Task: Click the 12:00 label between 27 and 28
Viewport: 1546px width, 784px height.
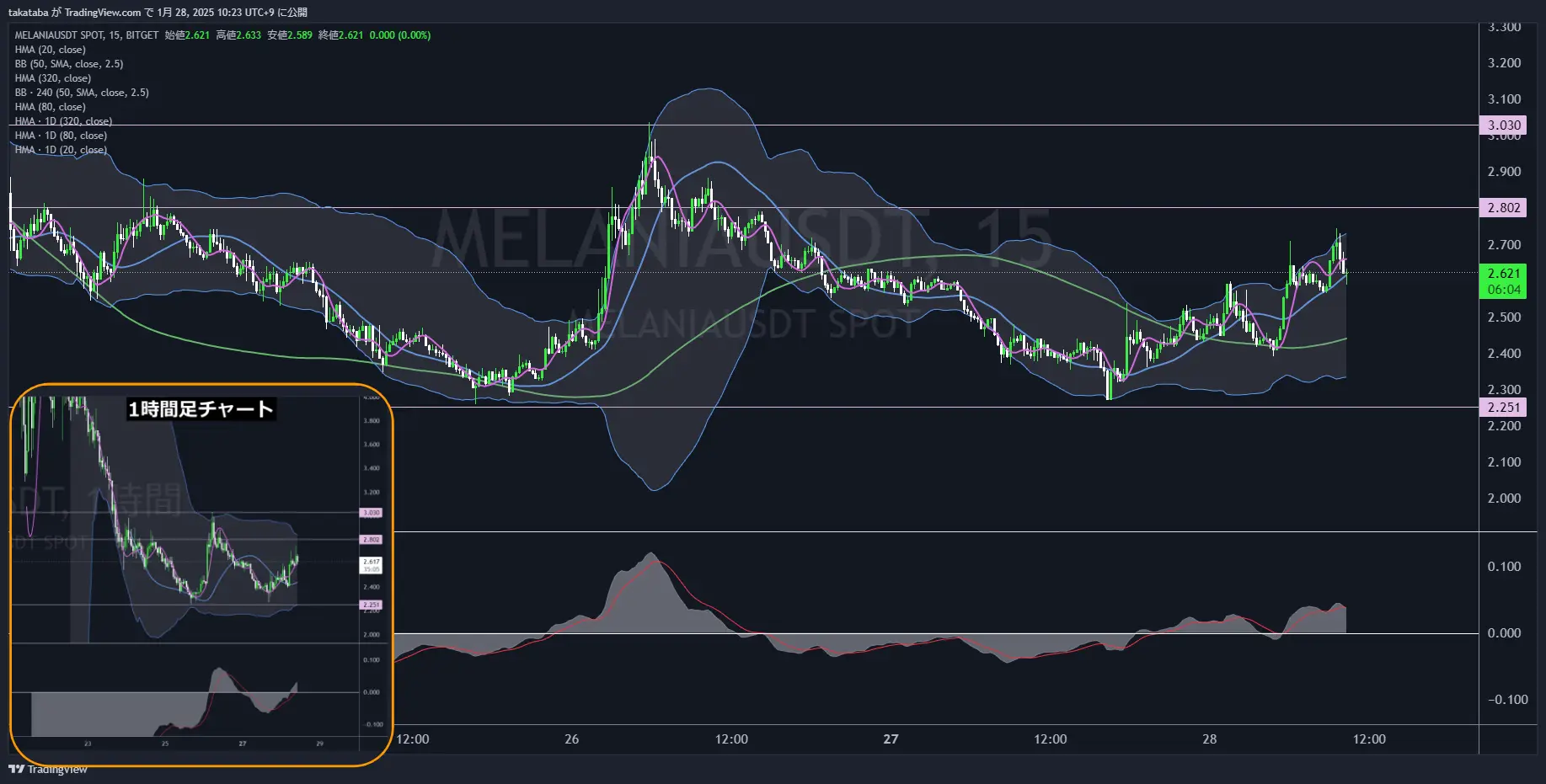Action: coord(1051,739)
